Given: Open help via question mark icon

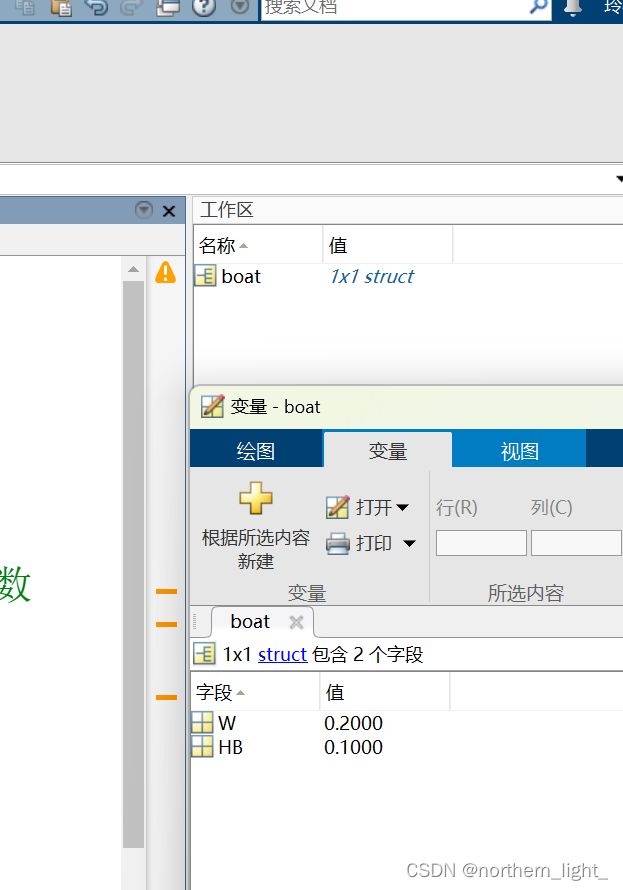Looking at the screenshot, I should coord(204,7).
